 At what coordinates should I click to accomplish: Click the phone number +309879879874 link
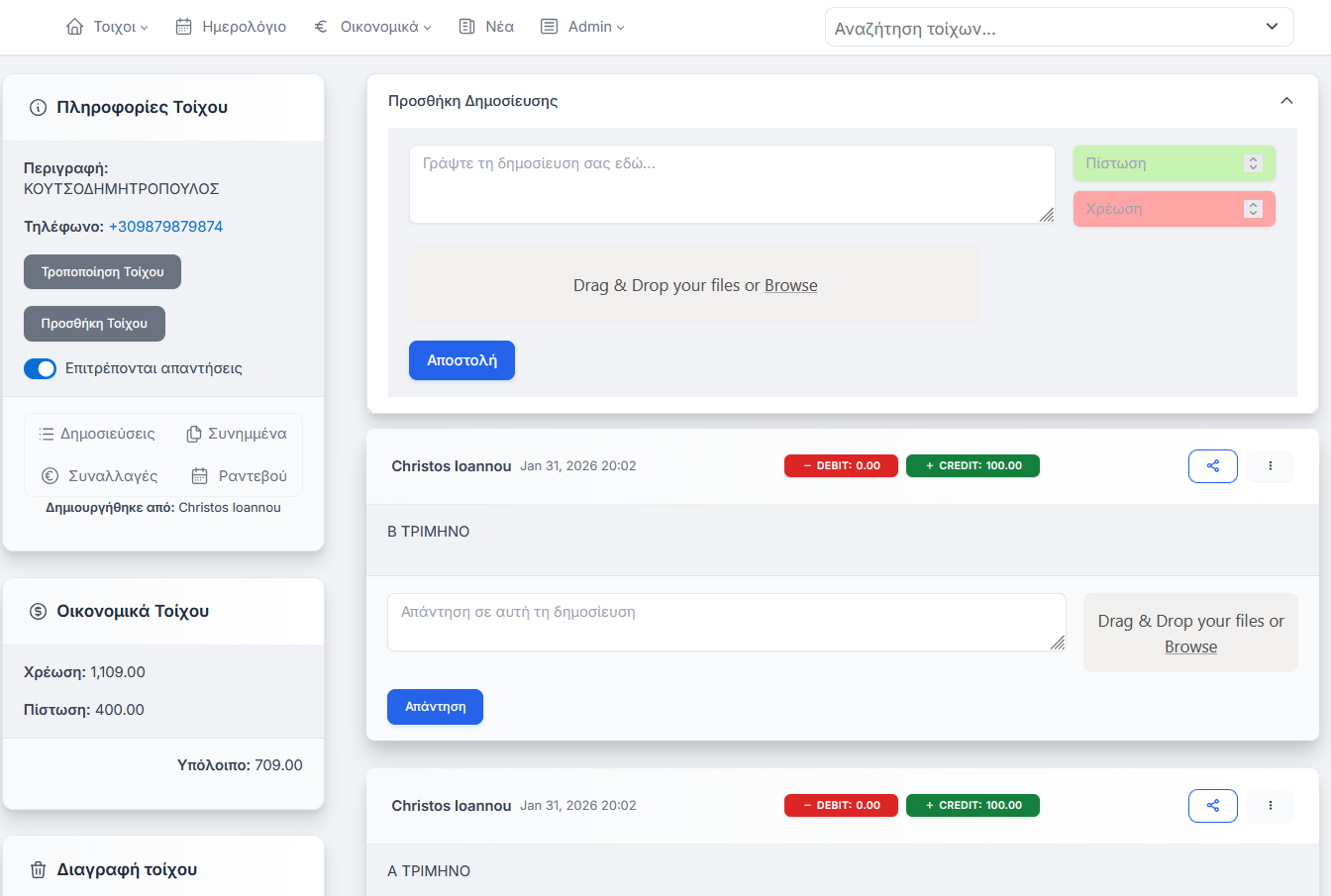[x=165, y=227]
